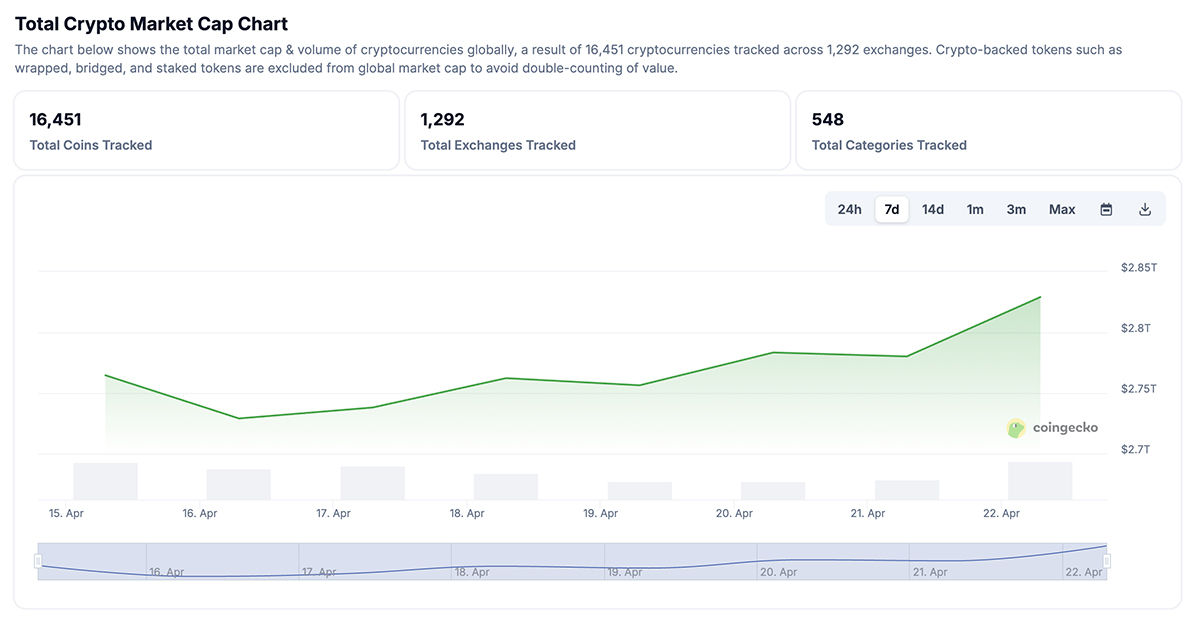Click the "15. Apr" date axis label
The width and height of the screenshot is (1200, 630).
point(67,513)
